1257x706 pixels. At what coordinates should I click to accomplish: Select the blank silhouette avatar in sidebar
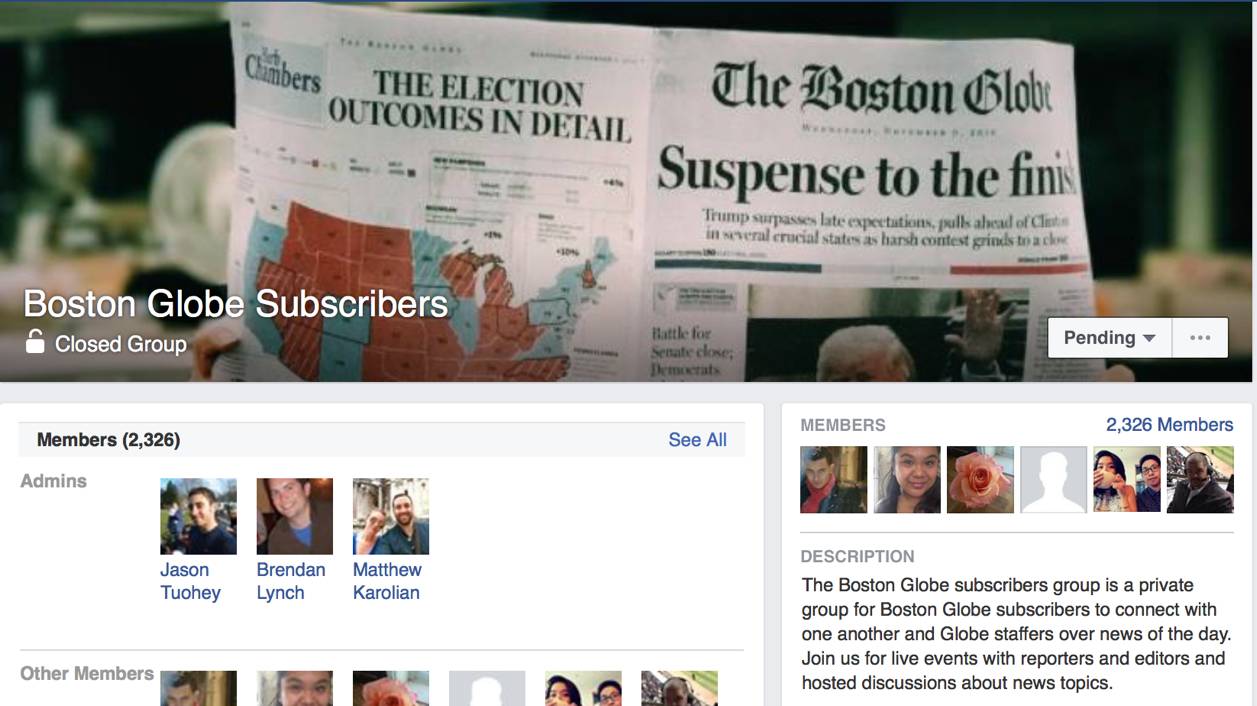pyautogui.click(x=1053, y=480)
